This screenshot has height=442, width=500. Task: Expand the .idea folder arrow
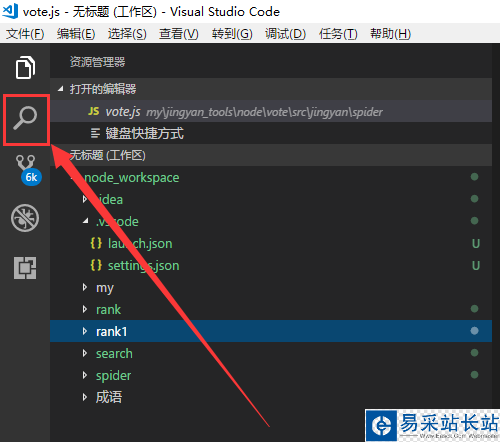tap(85, 199)
